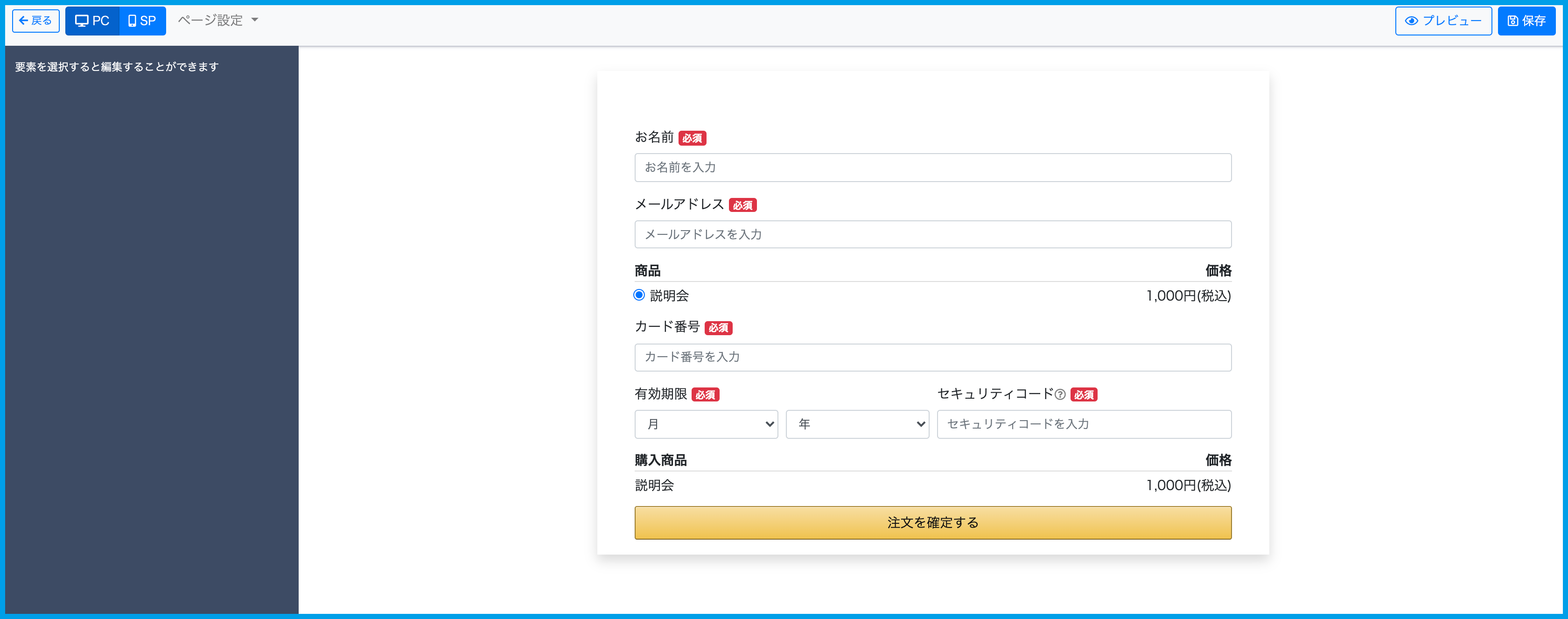Save the page with the 保存 button
This screenshot has height=619, width=1568.
(1526, 21)
